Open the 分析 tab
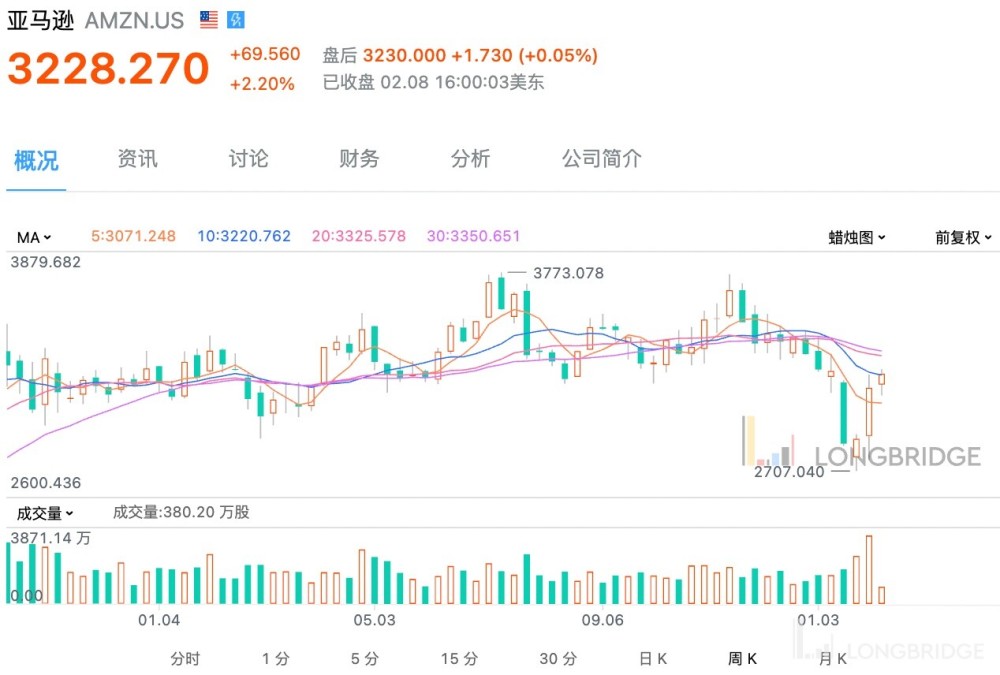 tap(470, 159)
